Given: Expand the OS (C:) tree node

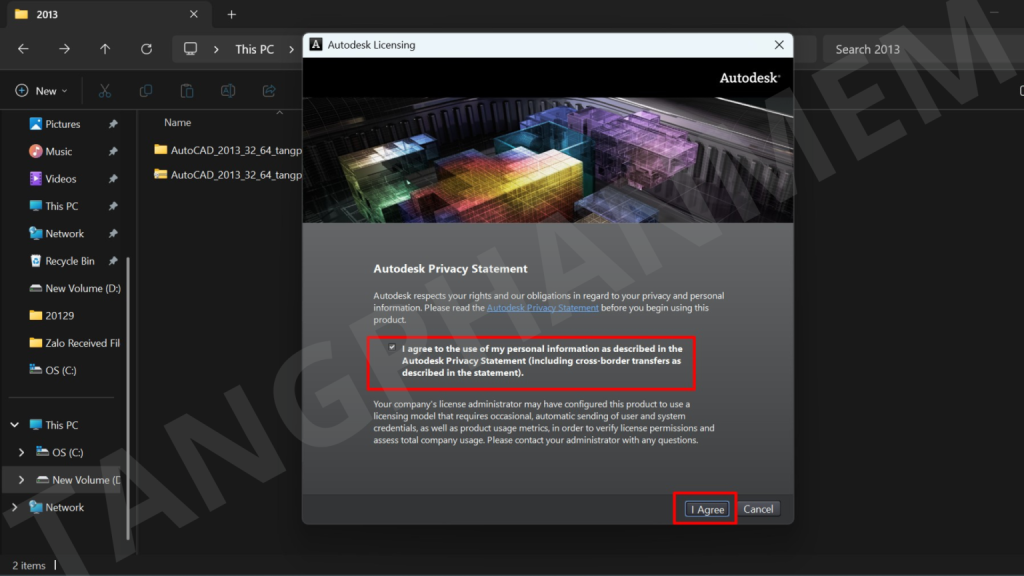Looking at the screenshot, I should coord(22,453).
